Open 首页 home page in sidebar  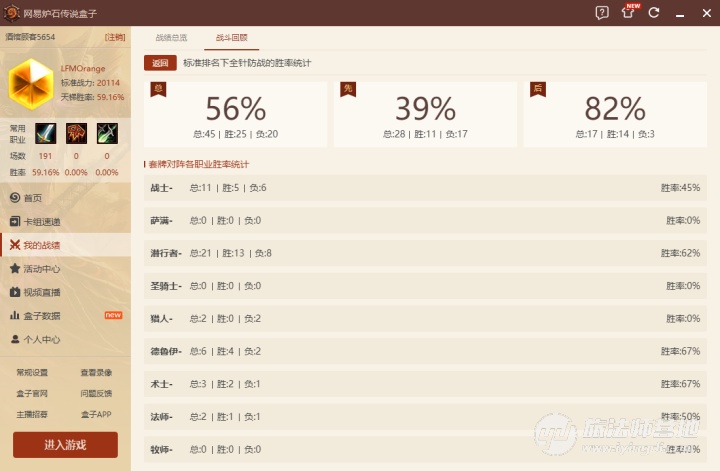[x=33, y=198]
